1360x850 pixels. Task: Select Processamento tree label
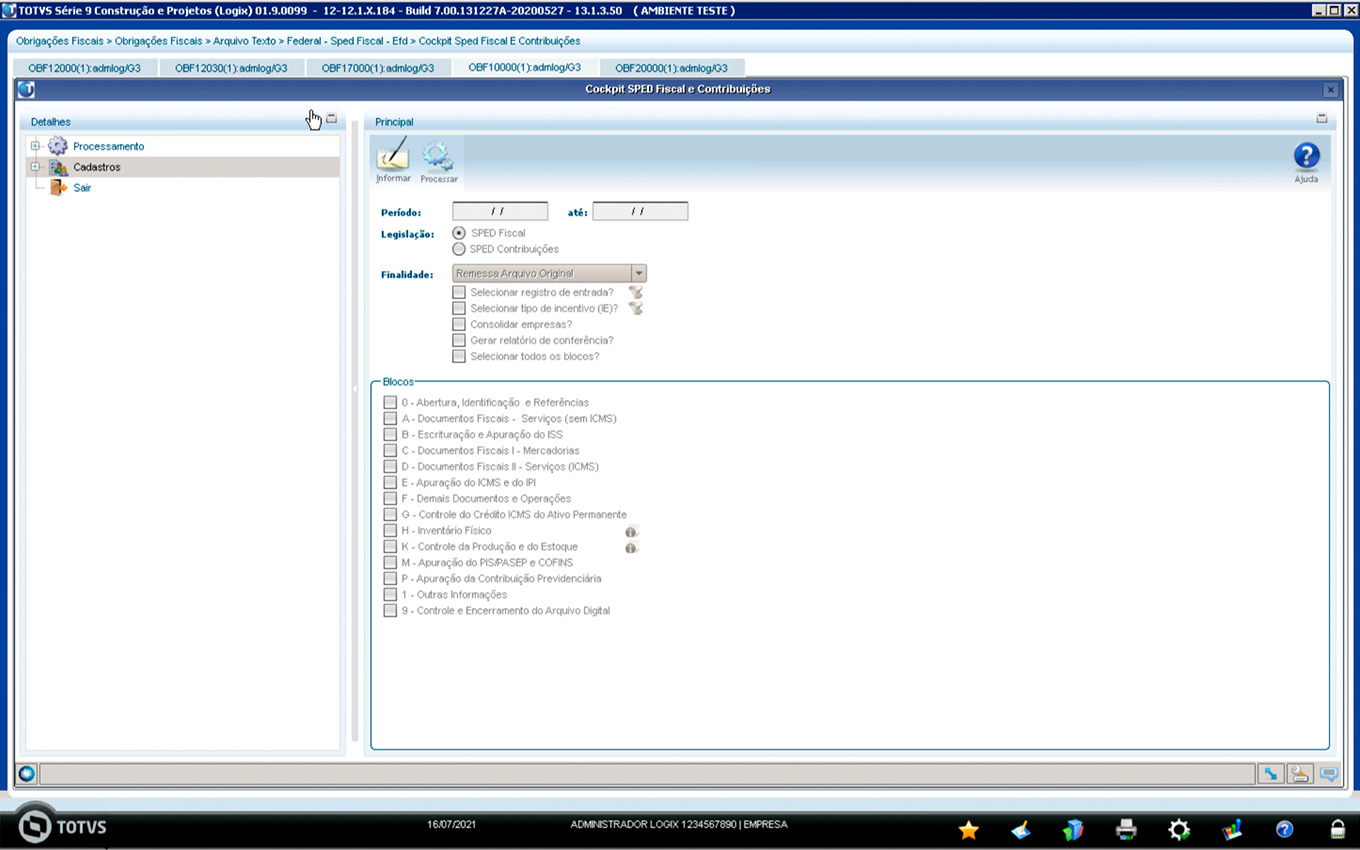tap(109, 146)
